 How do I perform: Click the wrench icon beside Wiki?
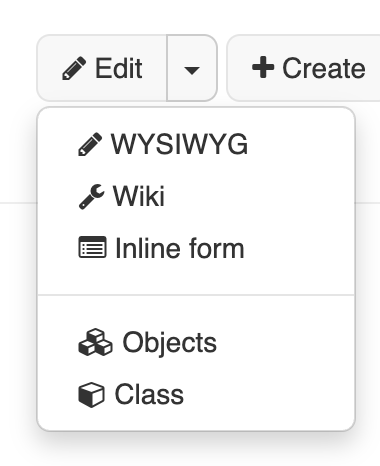point(92,196)
